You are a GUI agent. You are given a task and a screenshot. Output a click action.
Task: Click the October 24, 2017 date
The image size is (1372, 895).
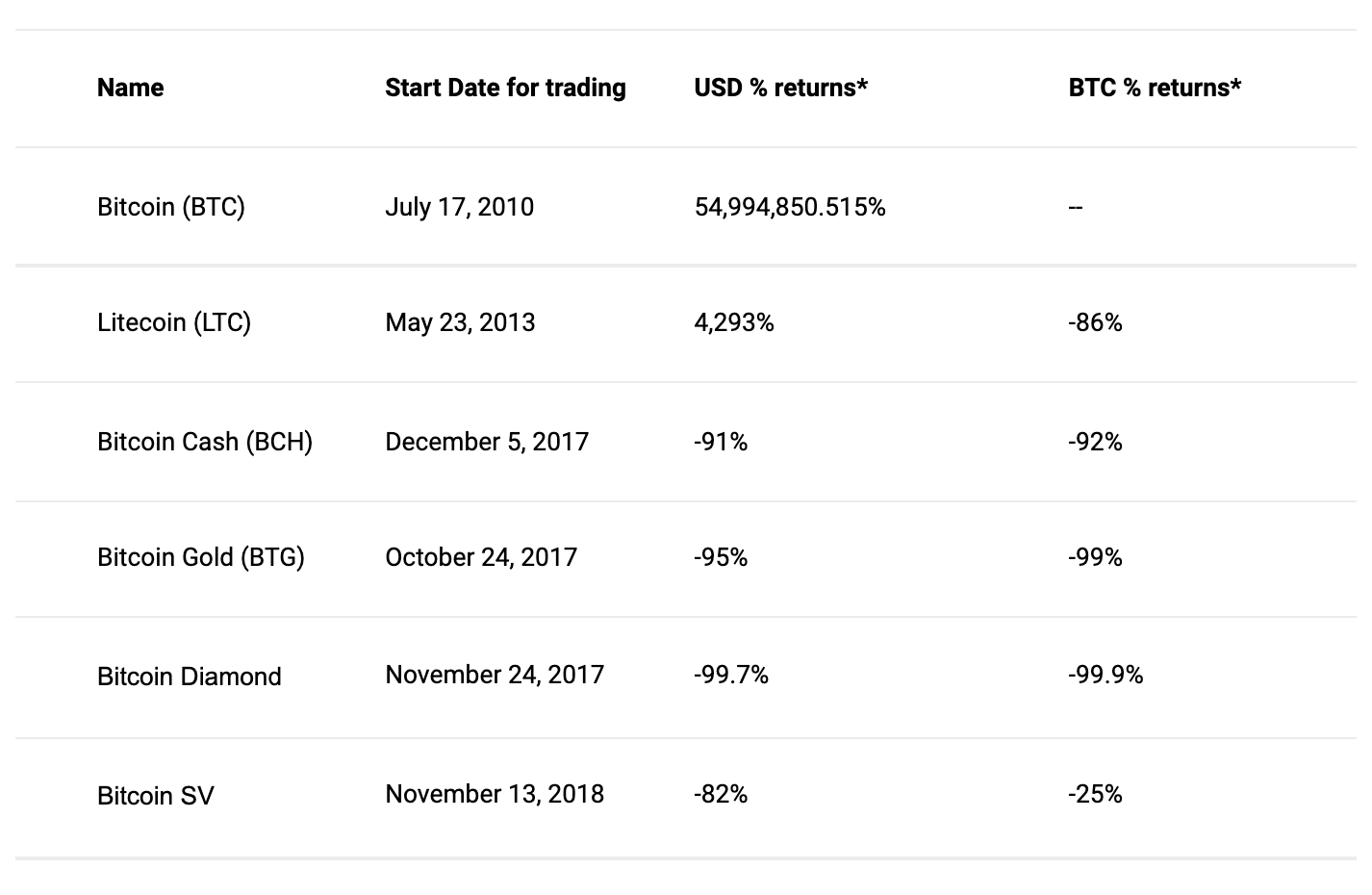coord(481,557)
